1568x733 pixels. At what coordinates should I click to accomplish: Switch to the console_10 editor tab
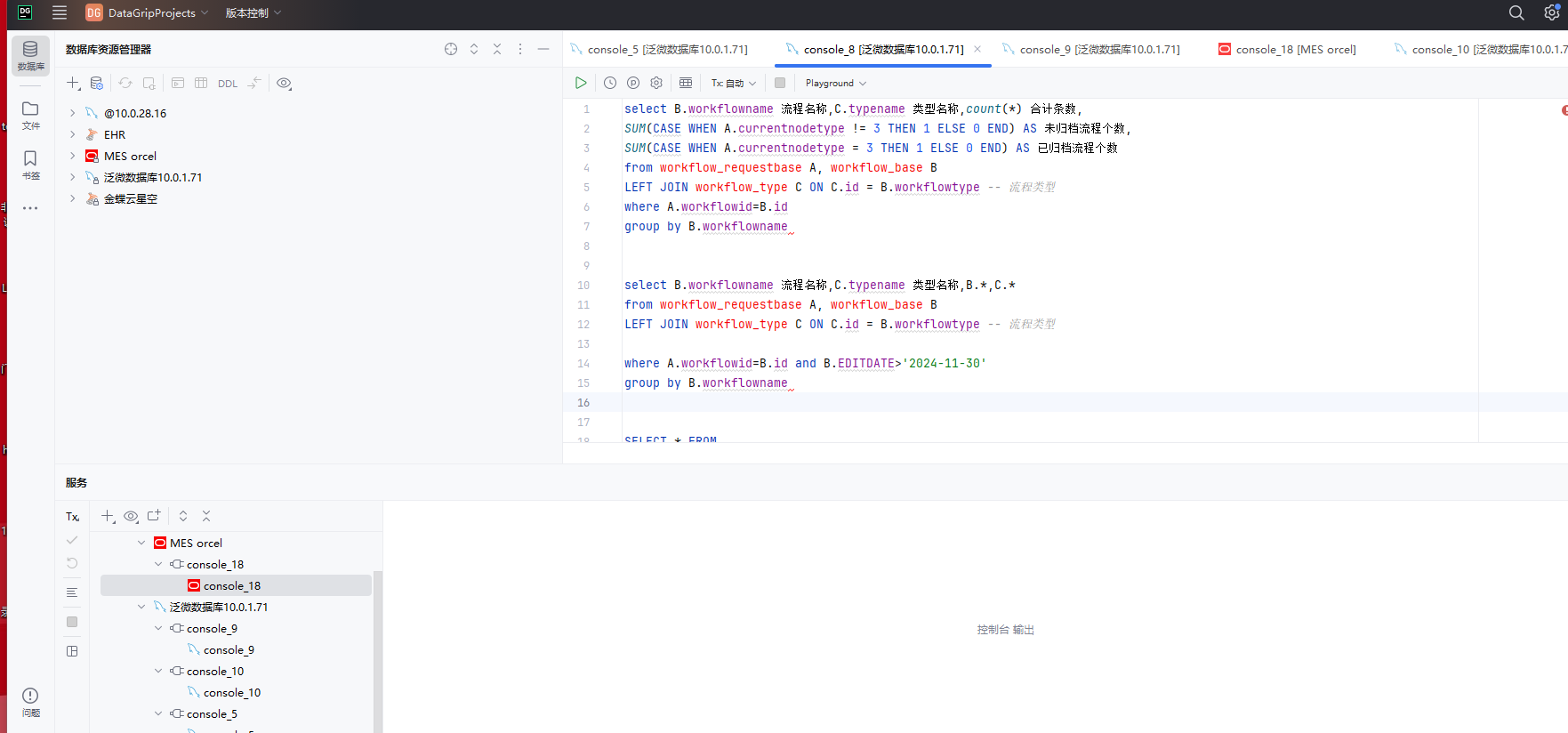(x=1480, y=49)
